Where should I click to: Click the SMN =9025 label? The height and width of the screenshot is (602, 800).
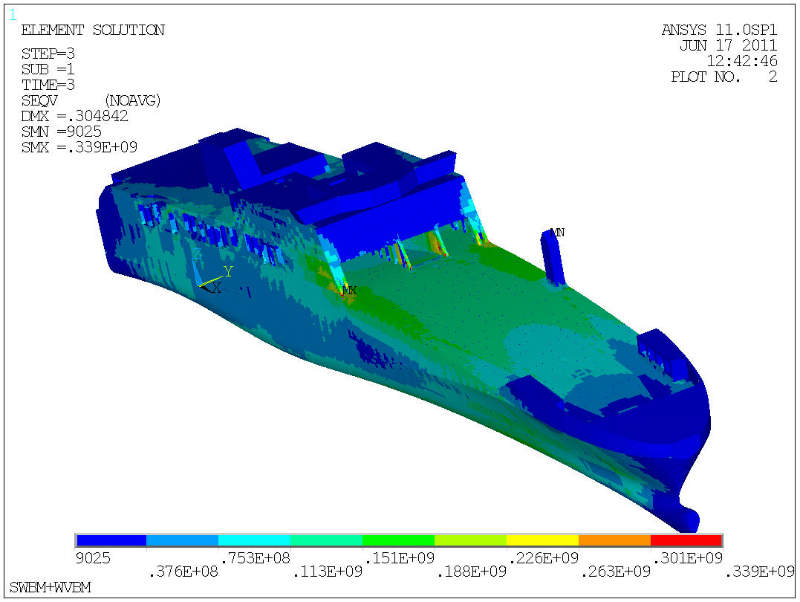tap(59, 132)
